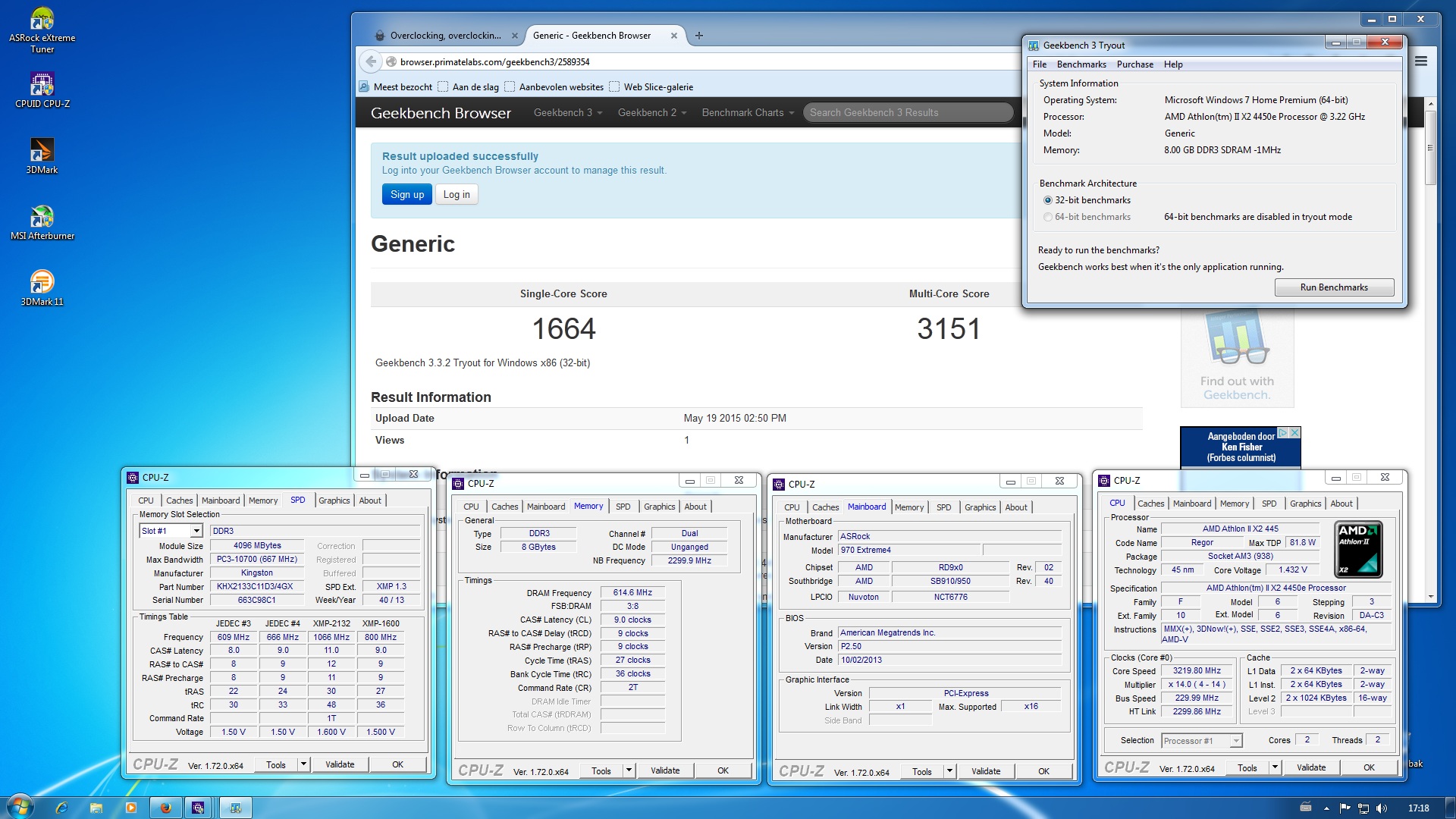
Task: Click the Geekbench 3 Tryout title icon
Action: pyautogui.click(x=1034, y=45)
